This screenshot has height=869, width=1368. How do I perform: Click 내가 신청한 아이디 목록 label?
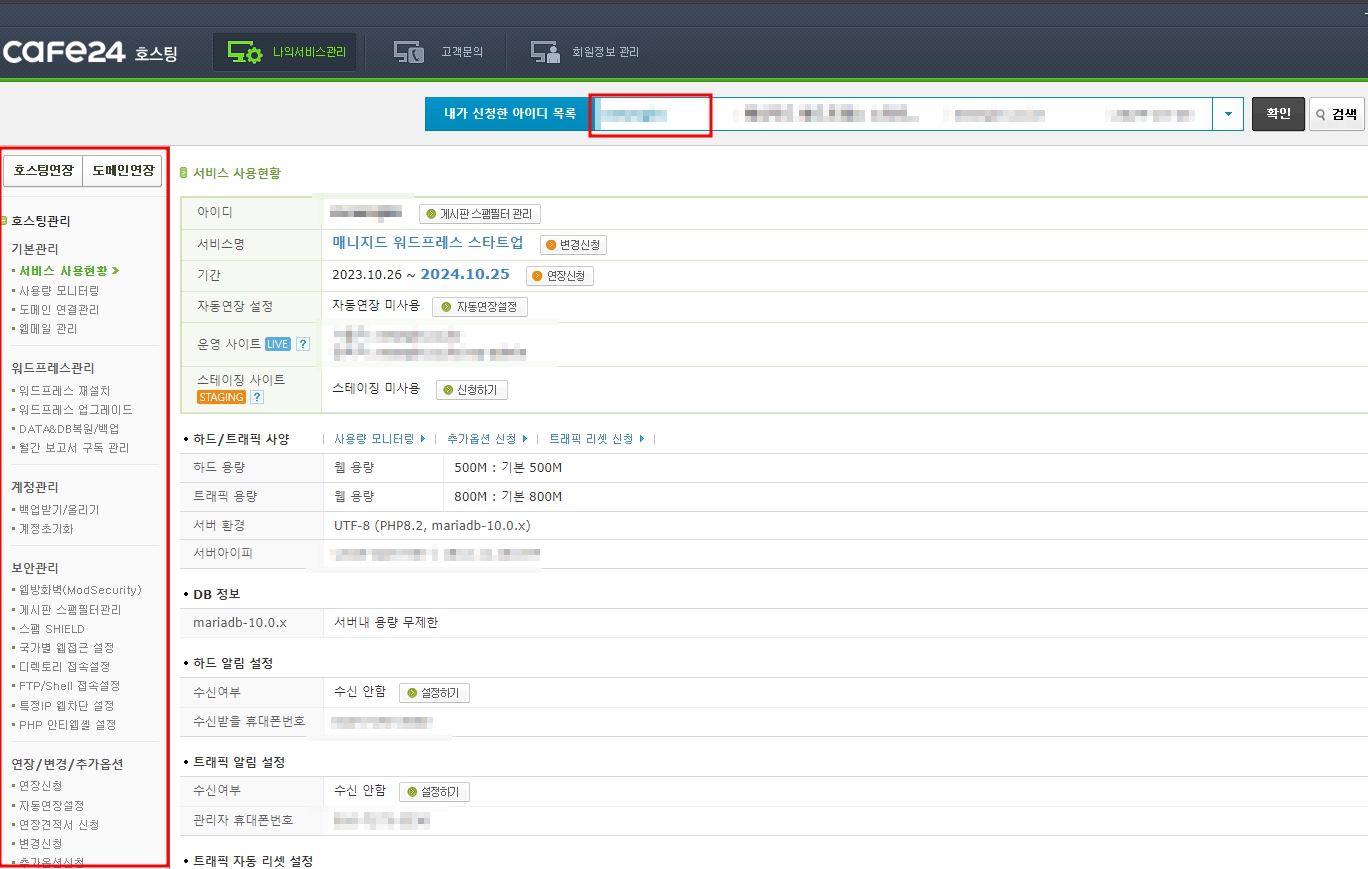pyautogui.click(x=507, y=114)
